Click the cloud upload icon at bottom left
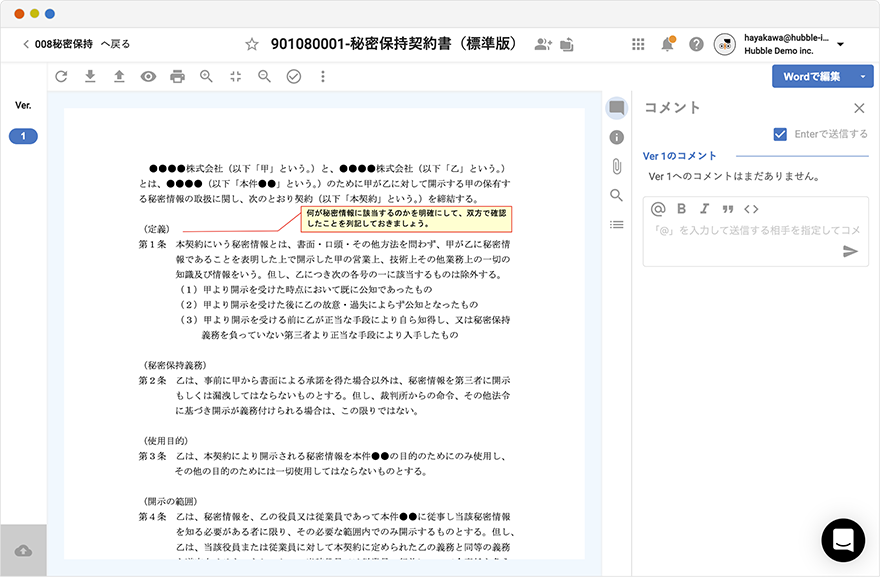The height and width of the screenshot is (577, 880). pos(23,551)
